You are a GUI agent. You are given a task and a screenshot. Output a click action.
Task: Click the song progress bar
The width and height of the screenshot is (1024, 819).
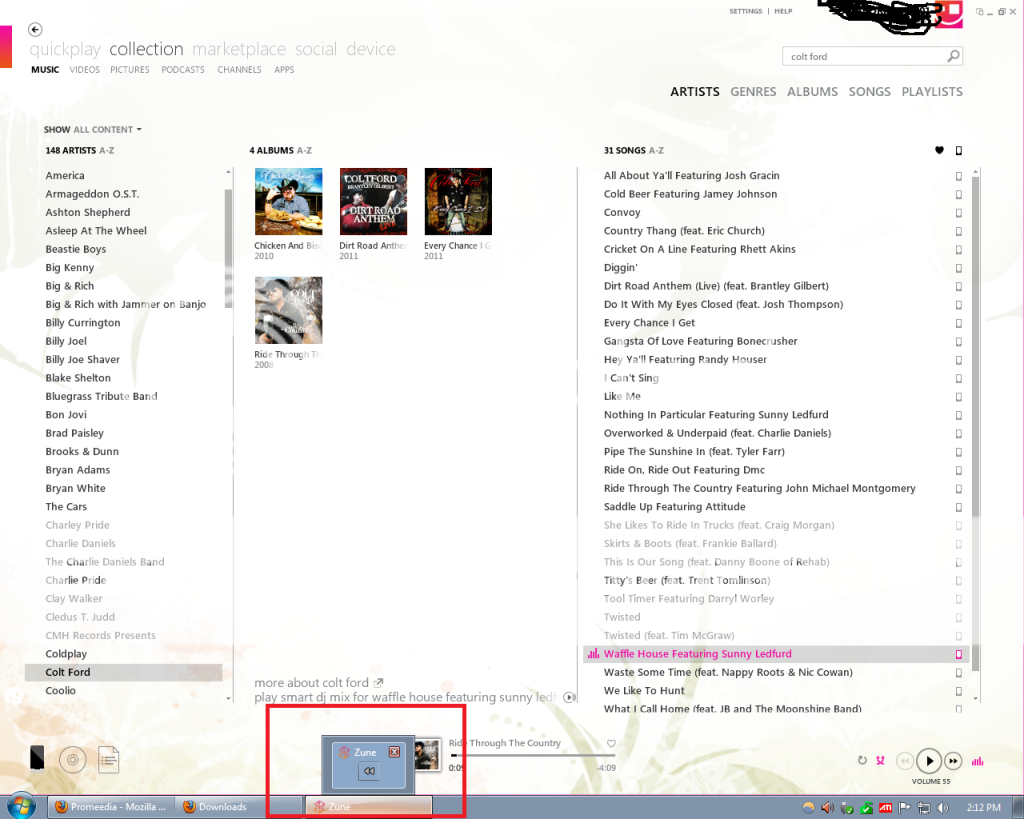coord(532,755)
